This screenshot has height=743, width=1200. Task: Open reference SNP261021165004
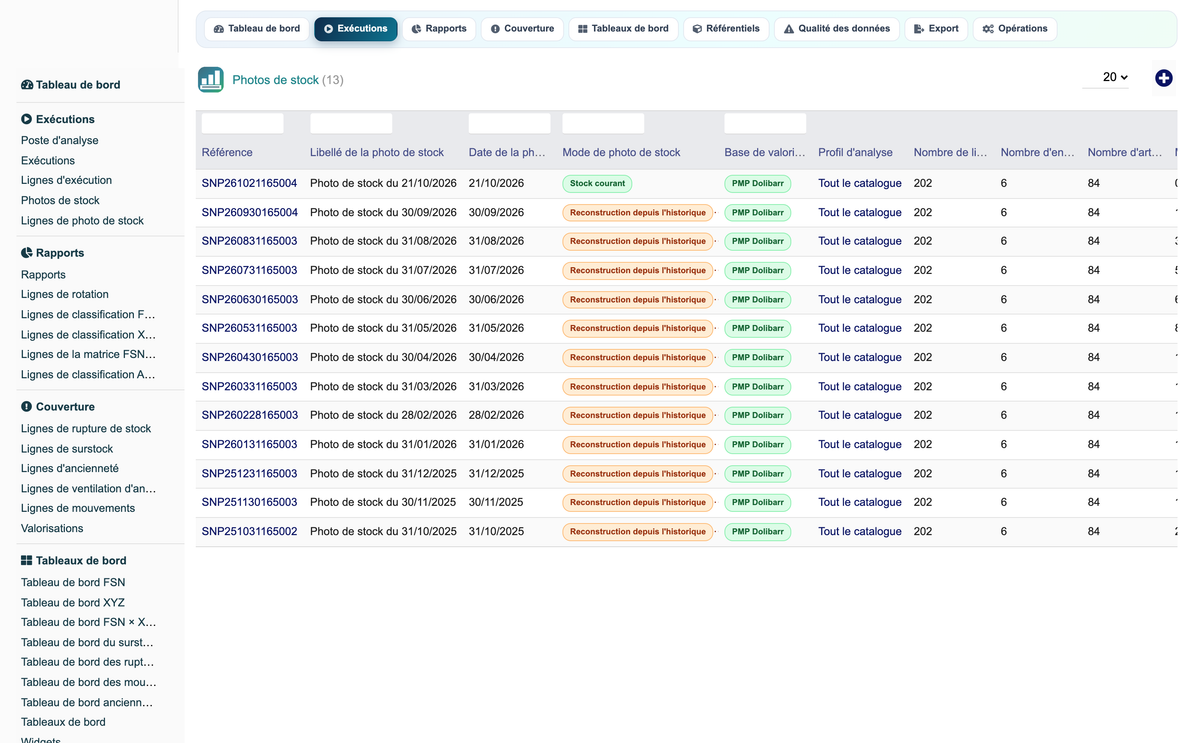[249, 184]
